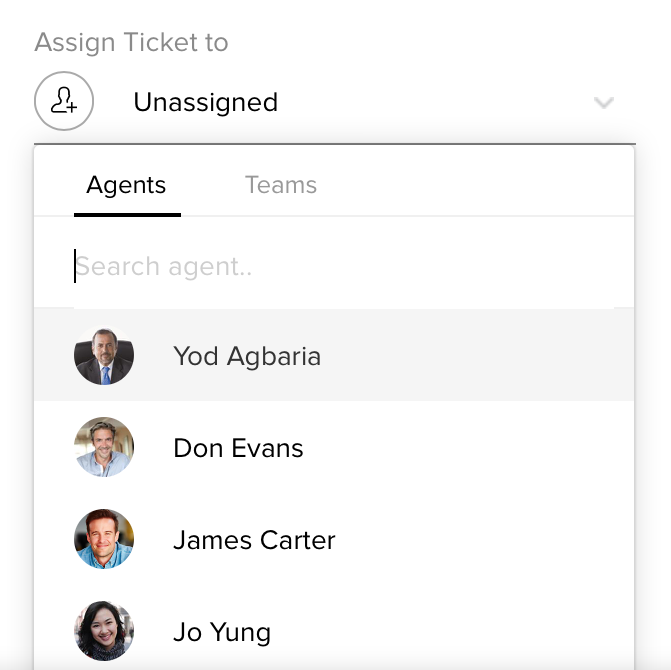Click the empty tab bar area beside Teams
Viewport: 671px width, 670px height.
[480, 185]
